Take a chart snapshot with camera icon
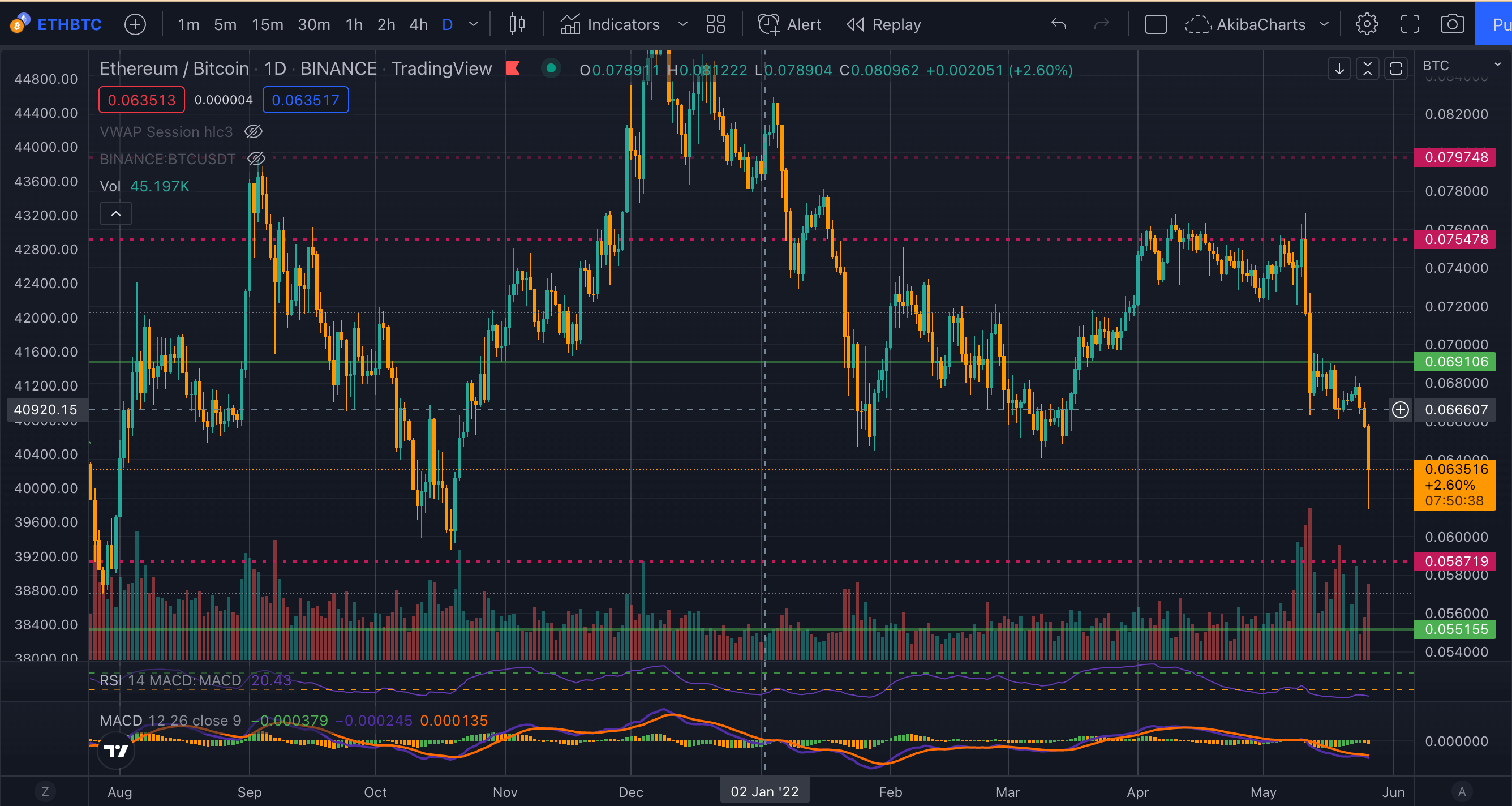The width and height of the screenshot is (1512, 806). [x=1452, y=25]
